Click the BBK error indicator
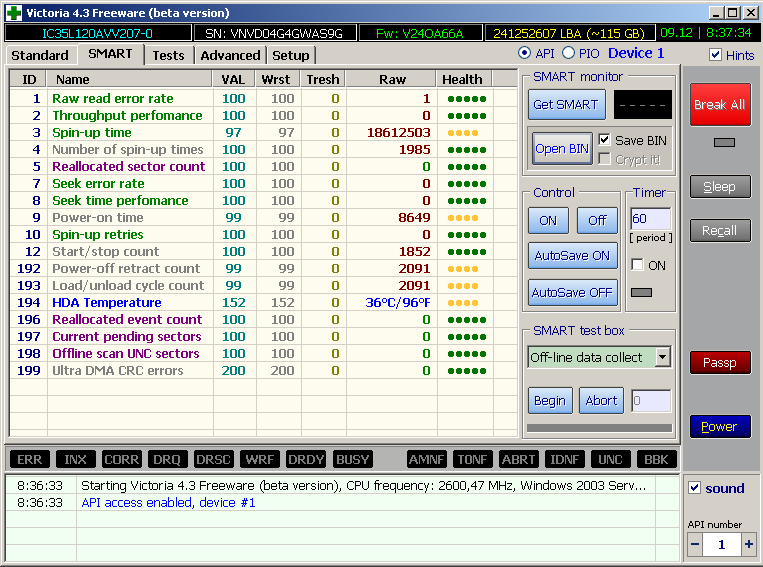This screenshot has height=567, width=763. pos(656,459)
